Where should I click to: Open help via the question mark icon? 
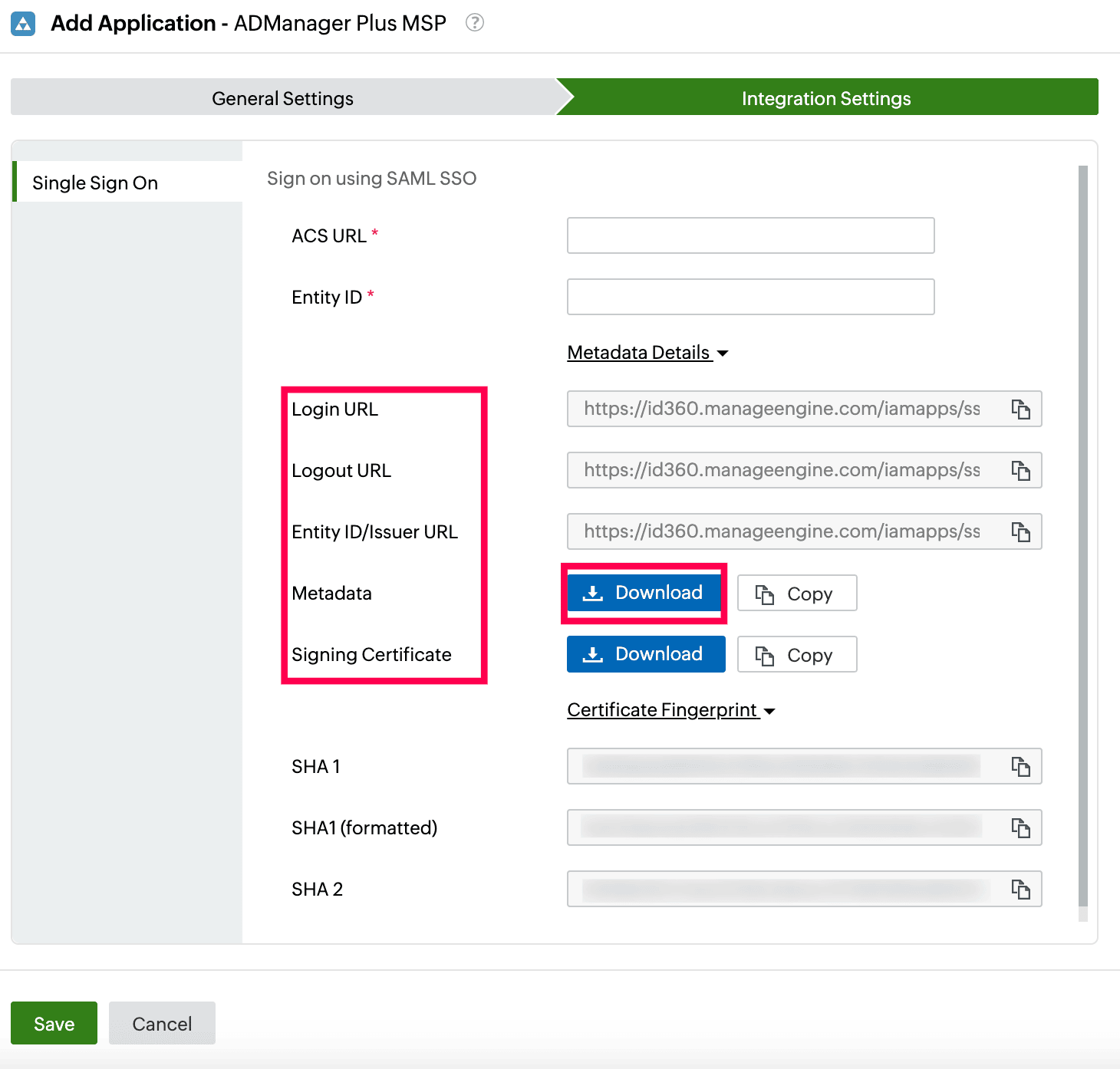[x=474, y=22]
